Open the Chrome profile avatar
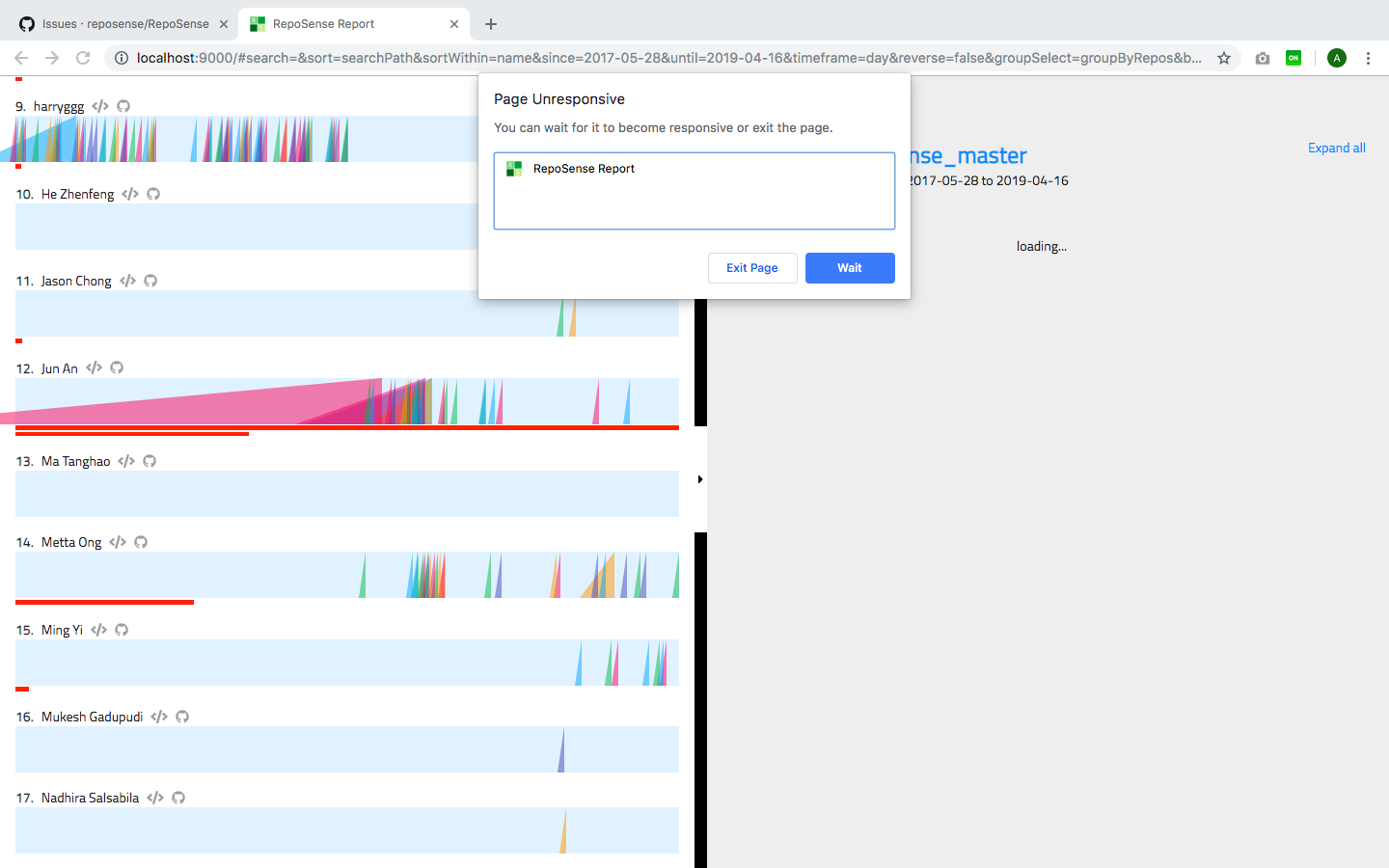 point(1336,58)
